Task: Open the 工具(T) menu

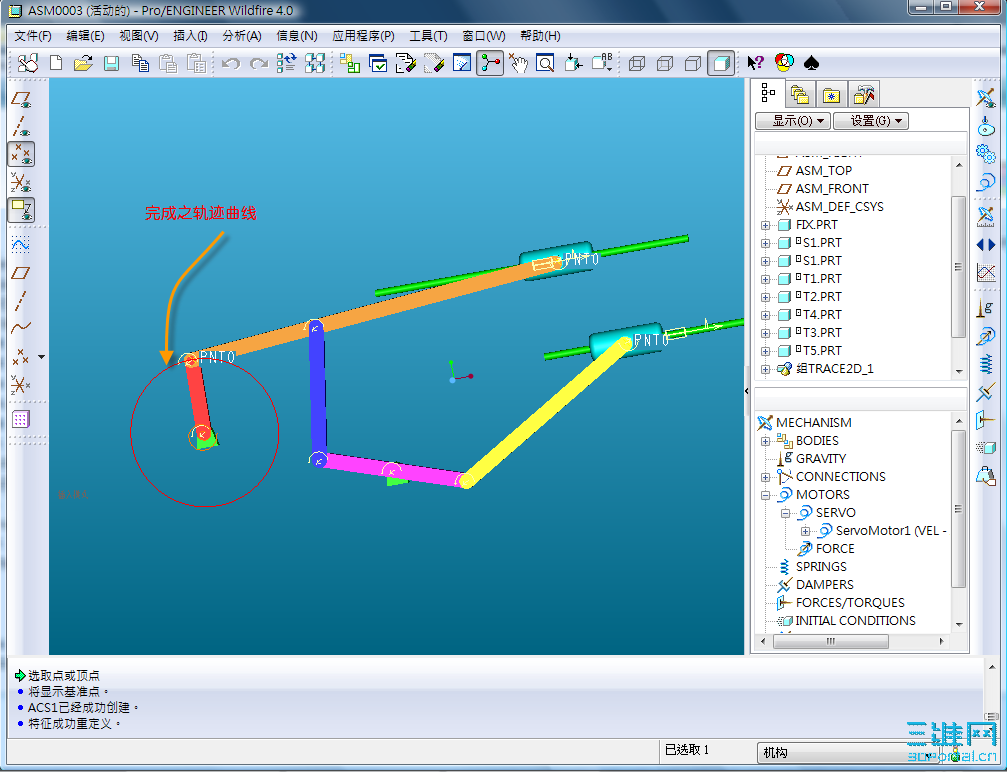Action: (x=428, y=36)
